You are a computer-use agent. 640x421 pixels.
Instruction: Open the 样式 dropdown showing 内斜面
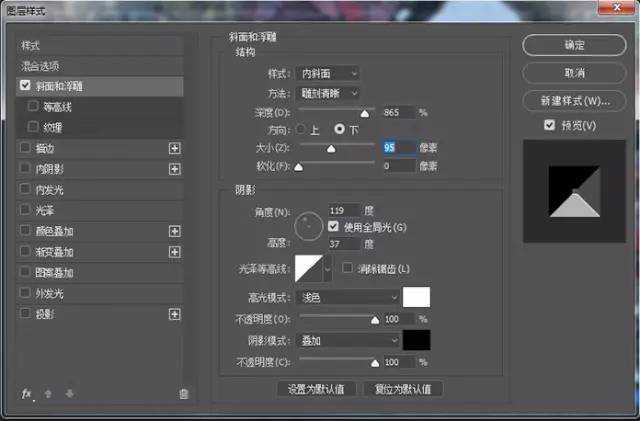tap(328, 73)
